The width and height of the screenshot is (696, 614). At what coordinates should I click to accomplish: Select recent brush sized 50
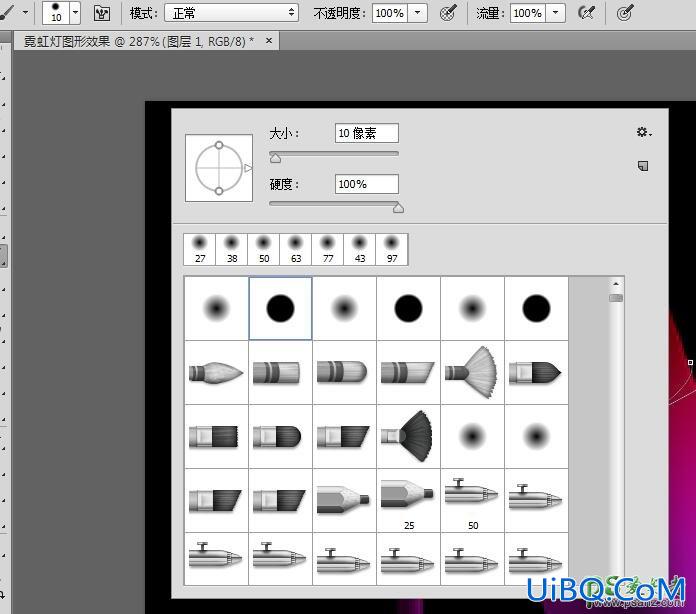[264, 250]
